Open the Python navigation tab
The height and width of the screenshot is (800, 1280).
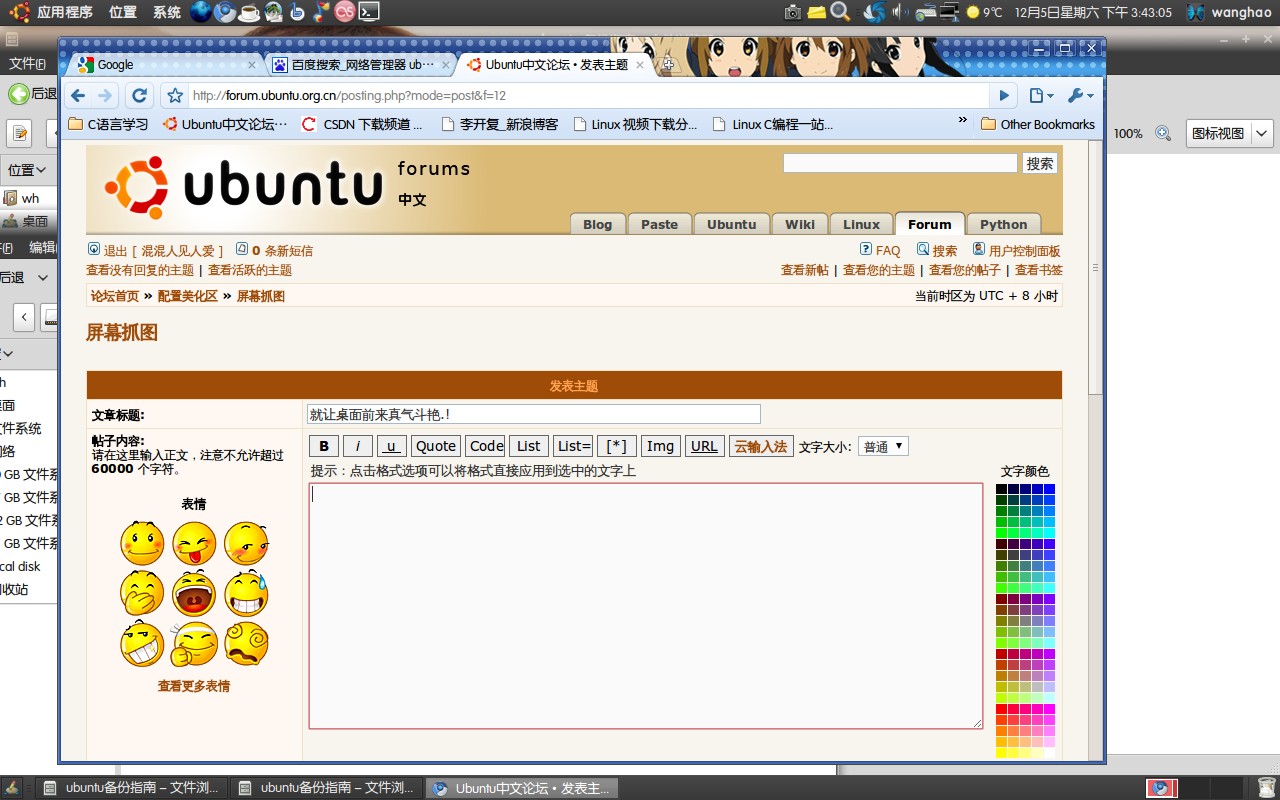click(x=1003, y=224)
